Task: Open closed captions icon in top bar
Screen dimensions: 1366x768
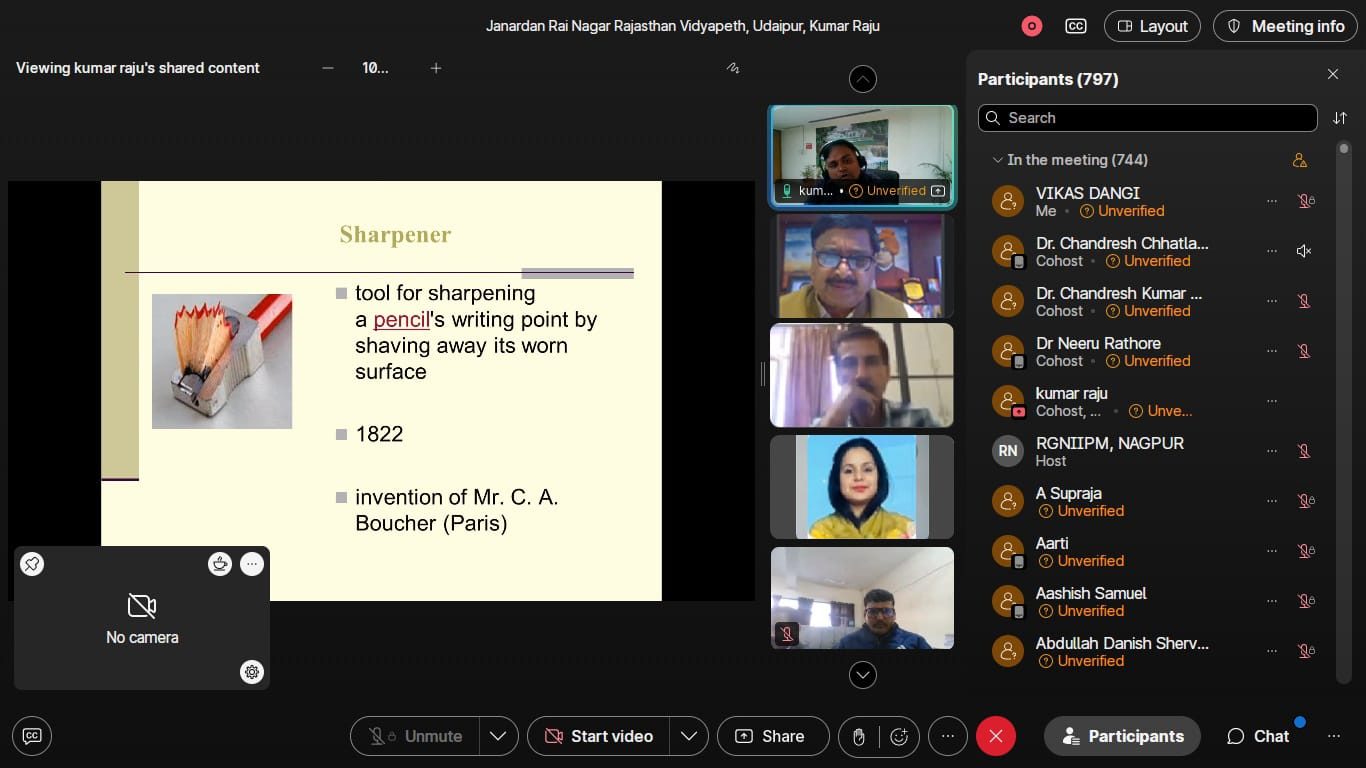Action: pyautogui.click(x=1076, y=27)
